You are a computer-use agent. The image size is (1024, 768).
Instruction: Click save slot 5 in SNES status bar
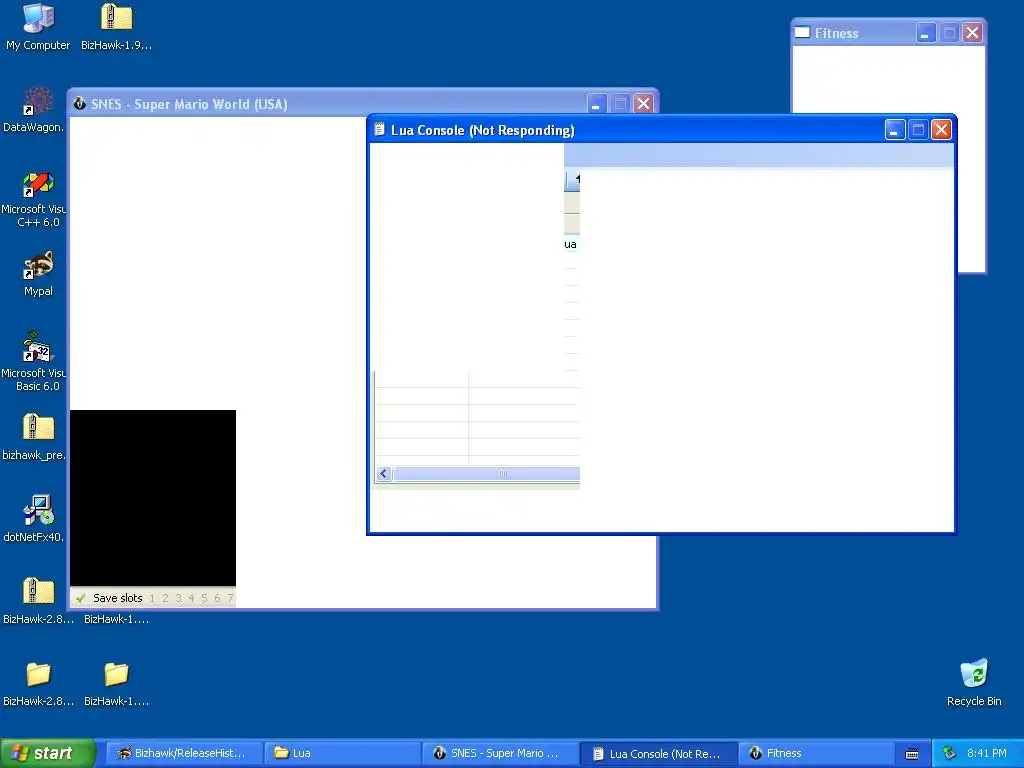click(204, 598)
